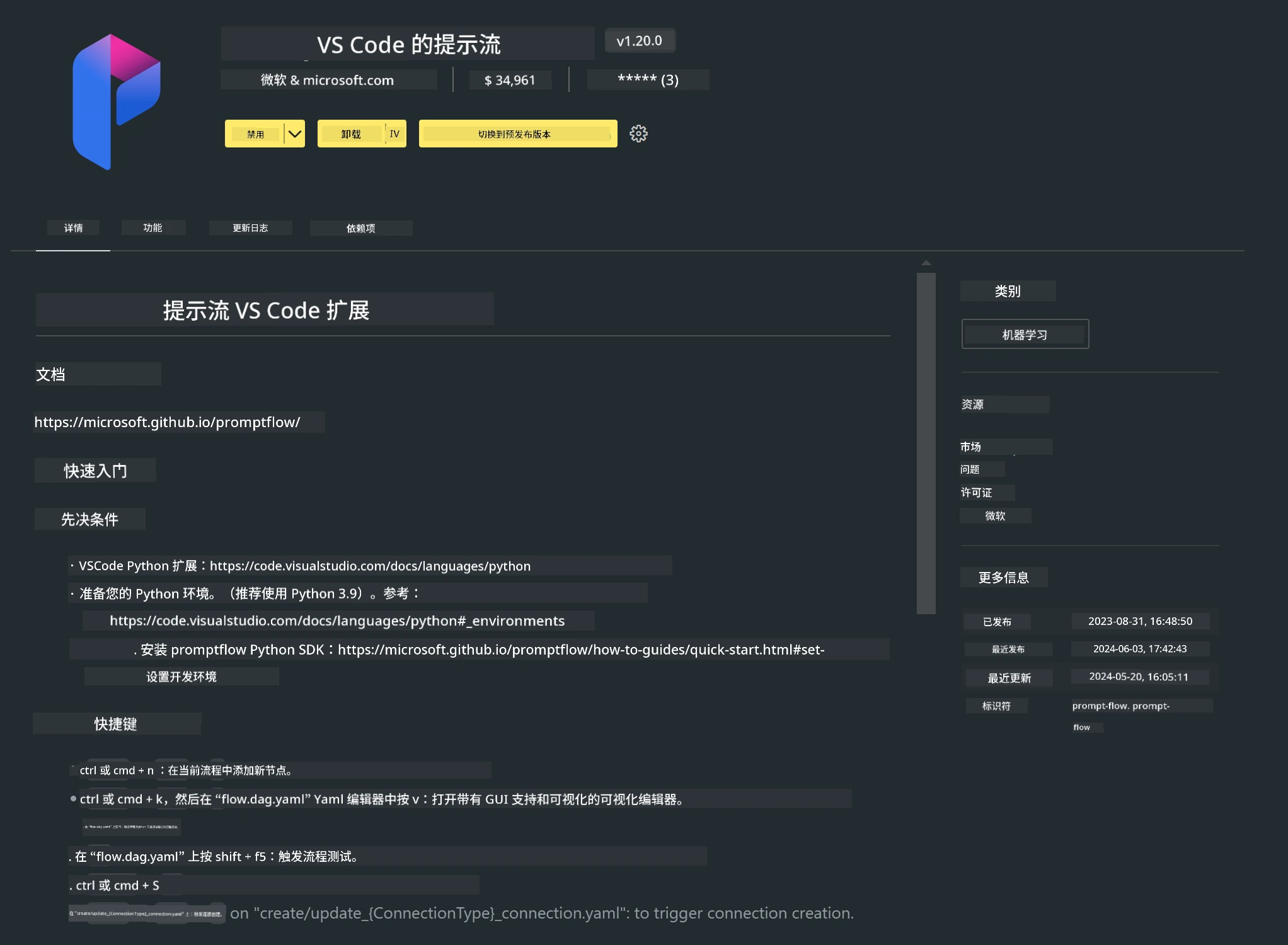Viewport: 1288px width, 945px height.
Task: Click the 资源 section heading
Action: pos(972,404)
